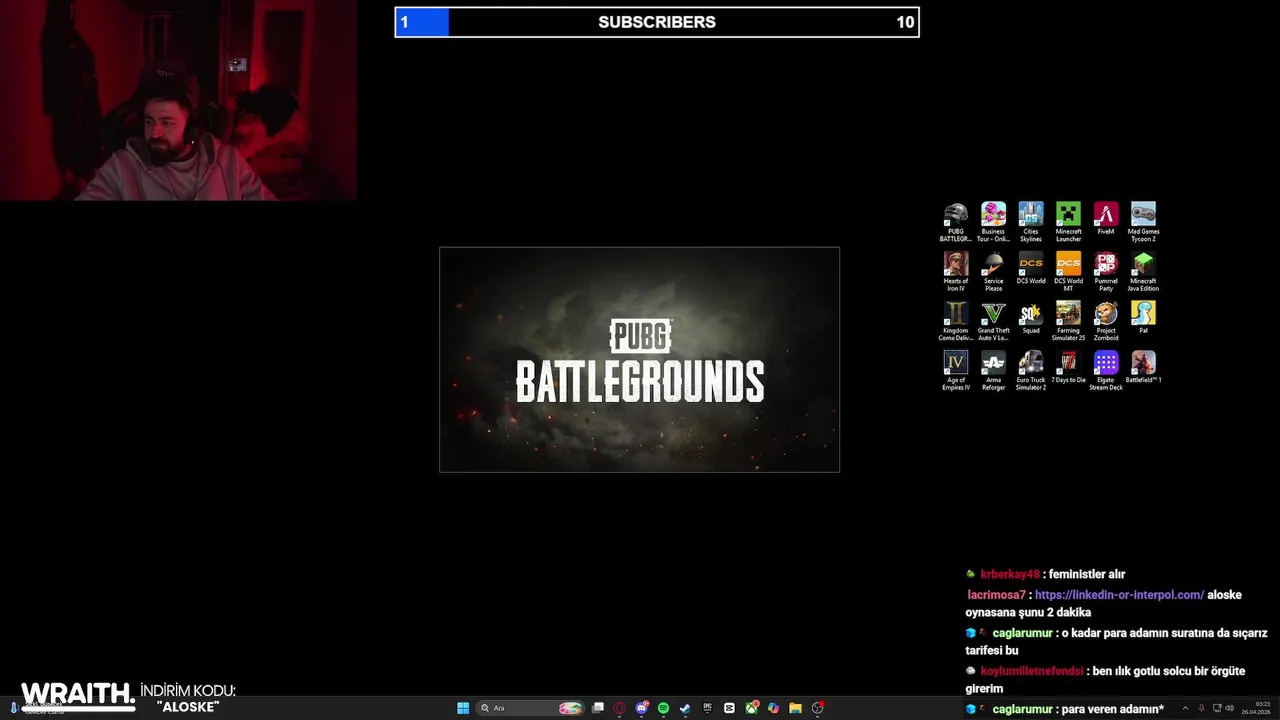1280x720 pixels.
Task: Open the PUBG BATTLEGROUNDS desktop shortcut
Action: point(956,222)
